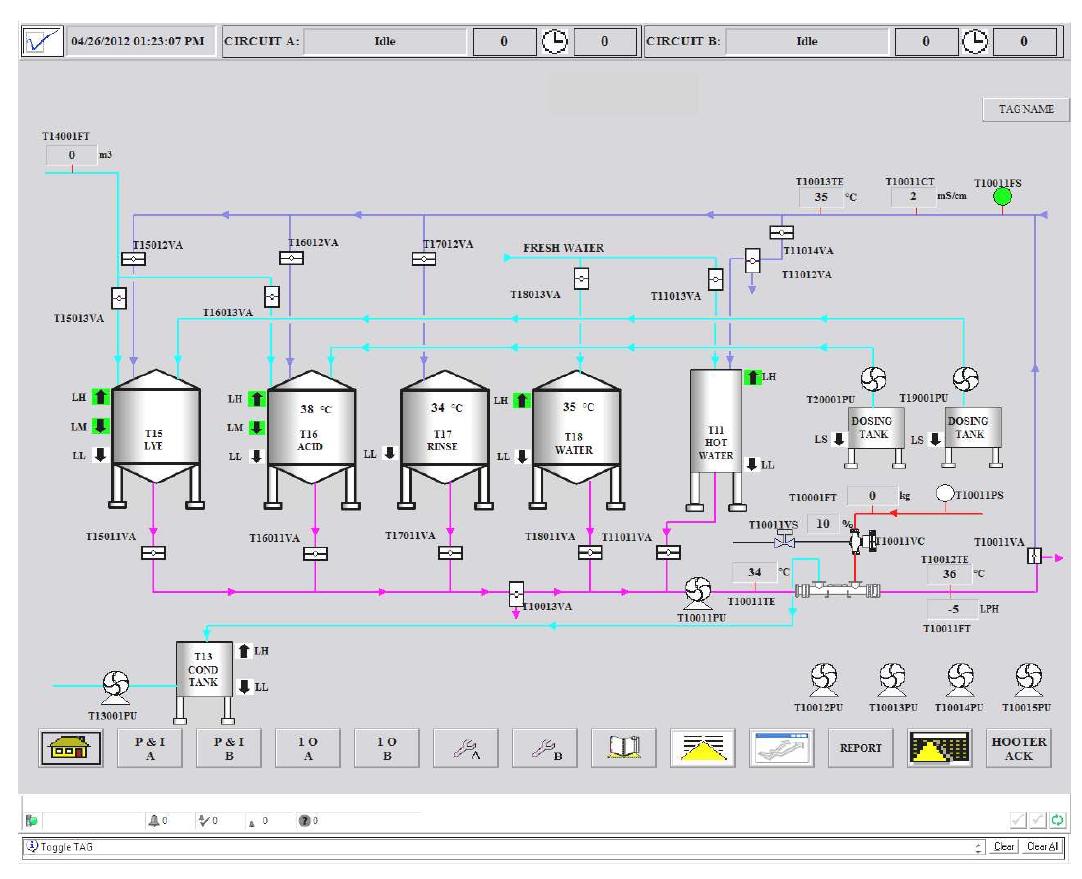The image size is (1082, 879).
Task: Click the Clear All button
Action: click(1042, 847)
